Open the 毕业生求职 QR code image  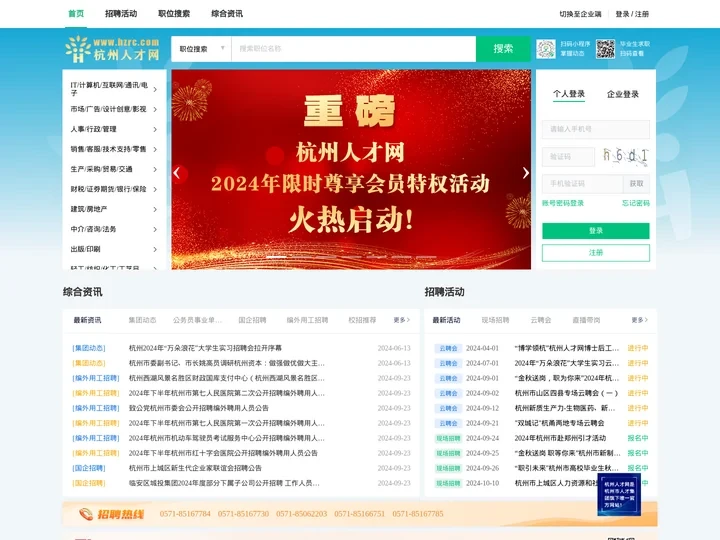tap(605, 49)
